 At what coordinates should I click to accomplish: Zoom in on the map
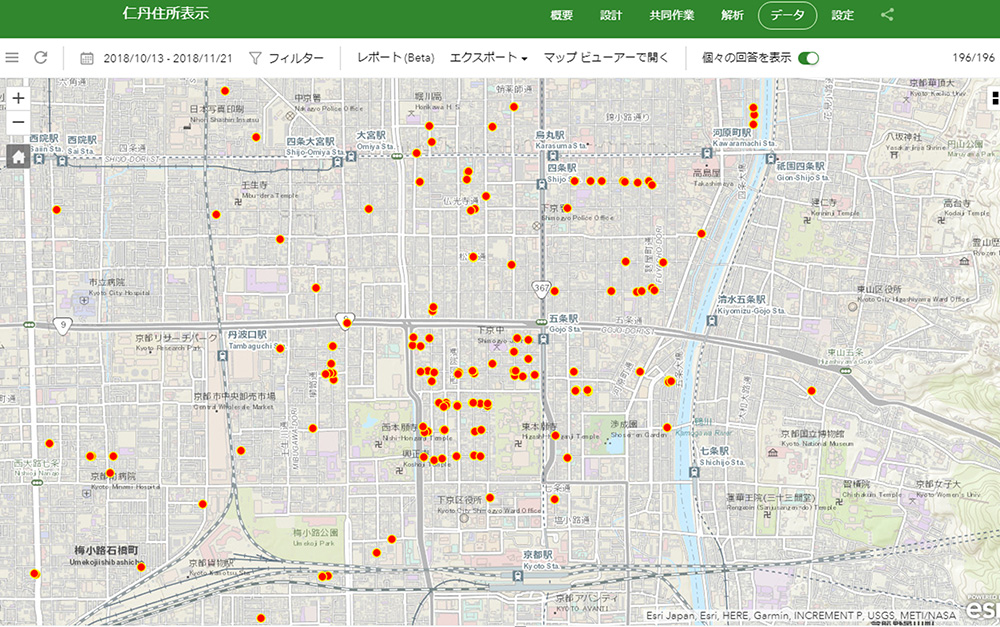click(x=18, y=98)
